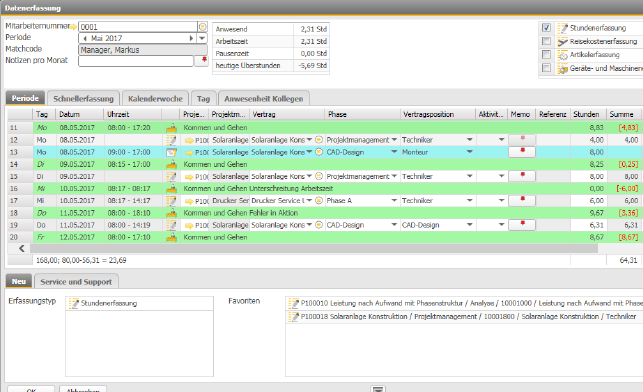Uncheck Stundenerfassung checkbox

click(x=546, y=28)
